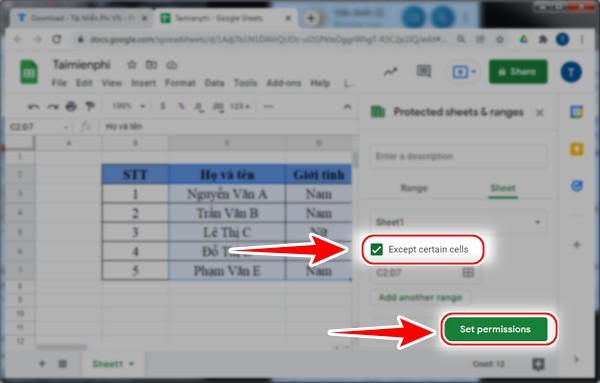600x383 pixels.
Task: Switch to the Range tab
Action: click(x=414, y=188)
